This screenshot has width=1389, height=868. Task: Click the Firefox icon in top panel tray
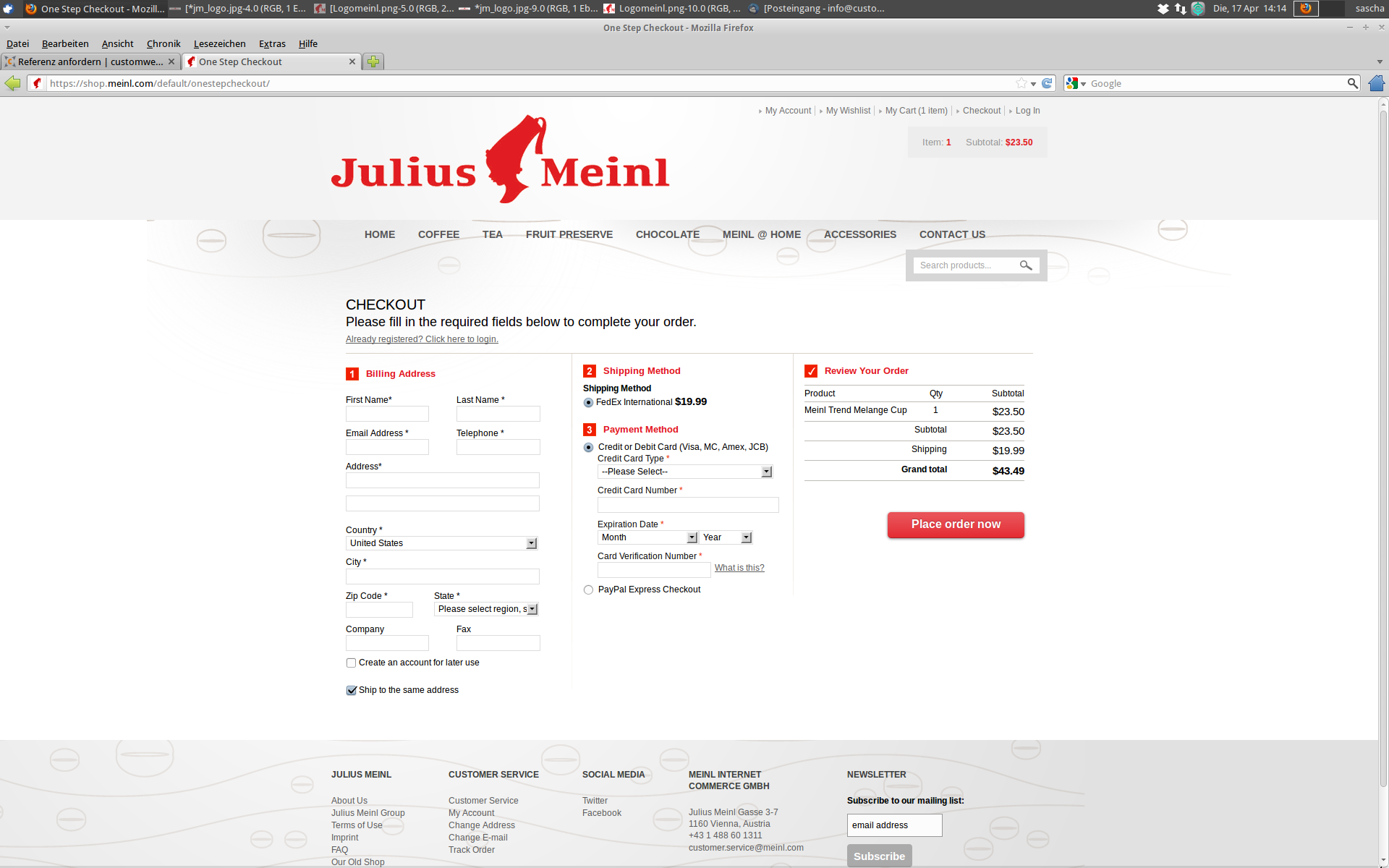point(1306,9)
